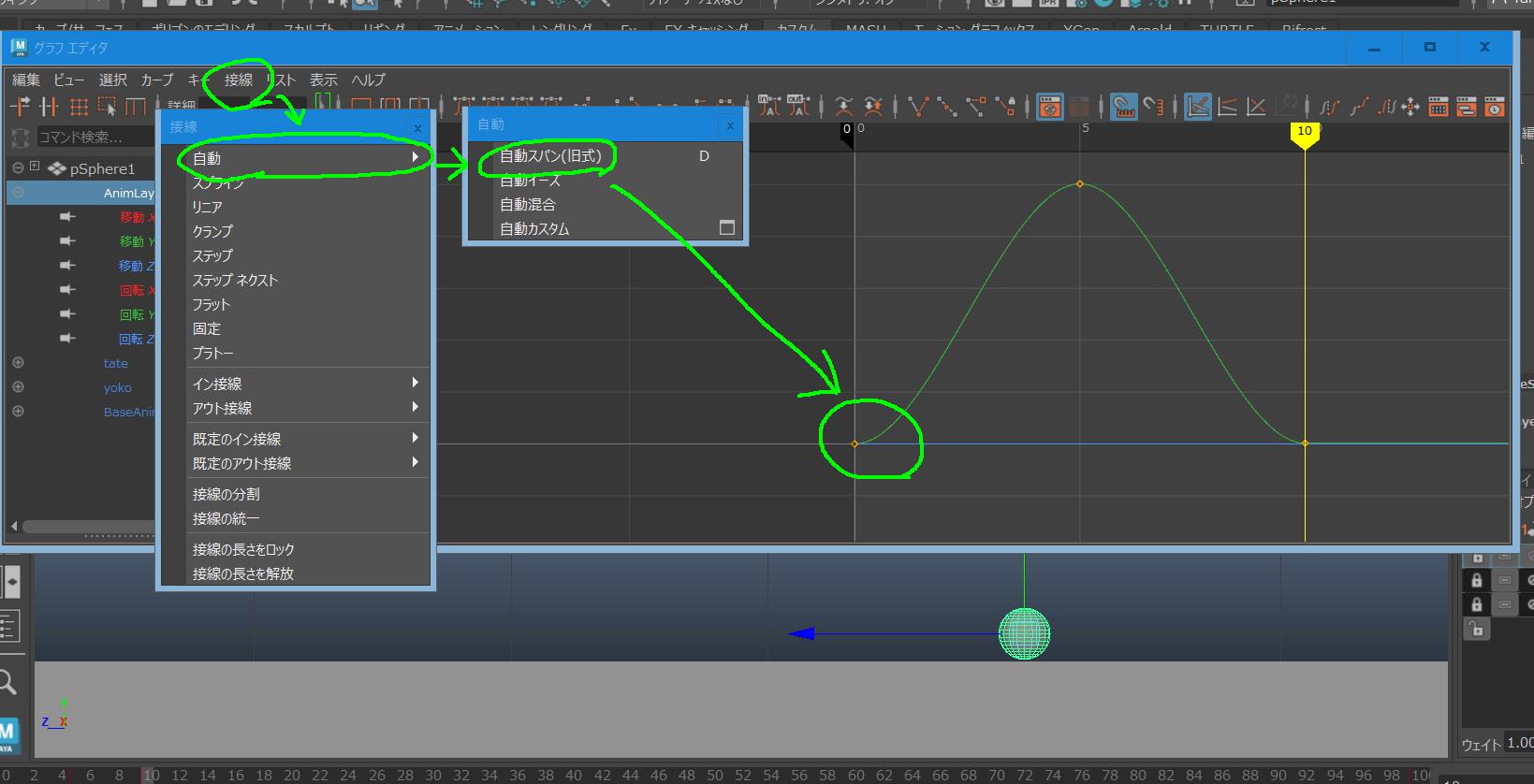This screenshot has height=784, width=1534.
Task: Click the コマンド検索 search field
Action: [x=94, y=138]
